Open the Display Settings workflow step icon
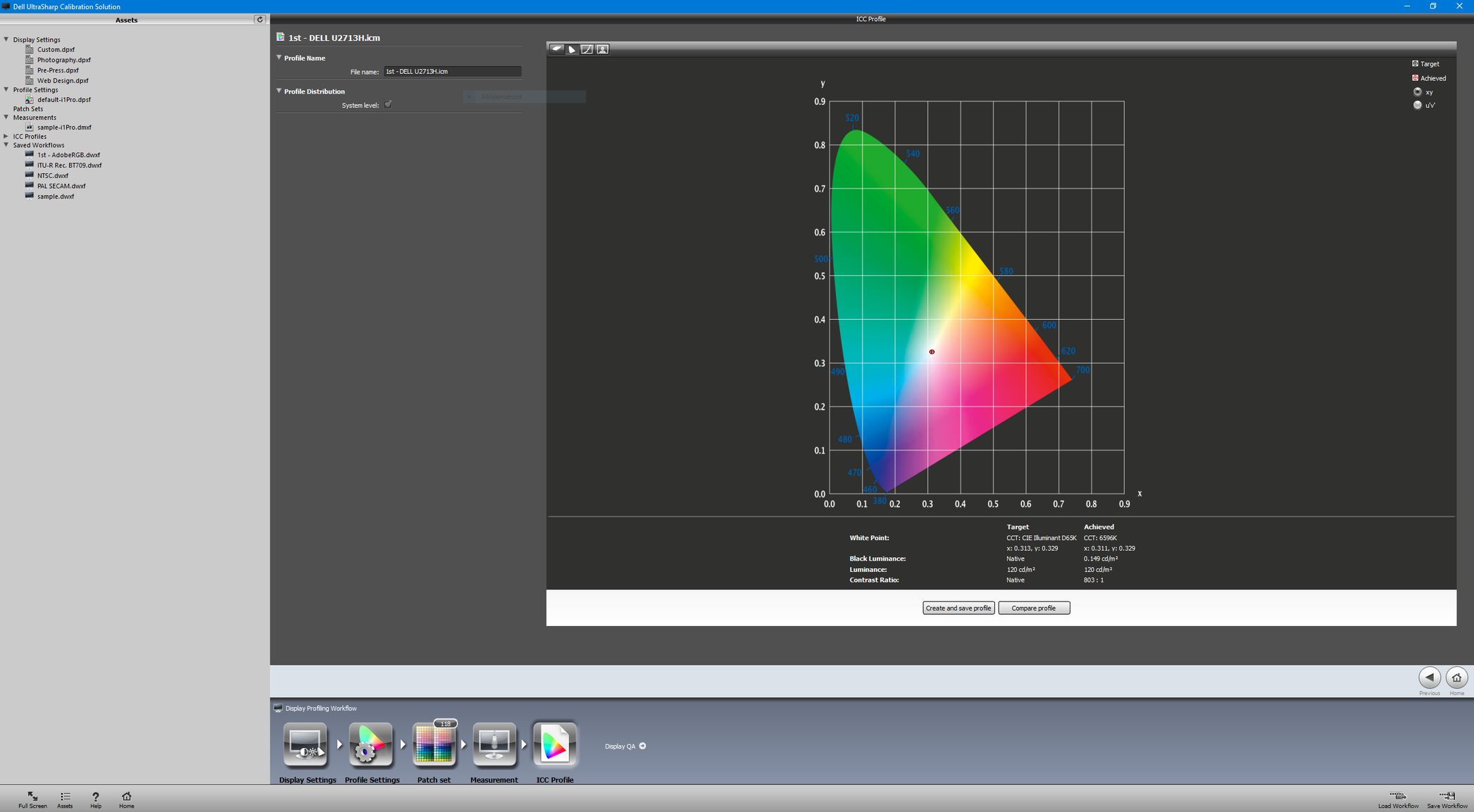Screen dimensions: 1474x812 point(305,744)
